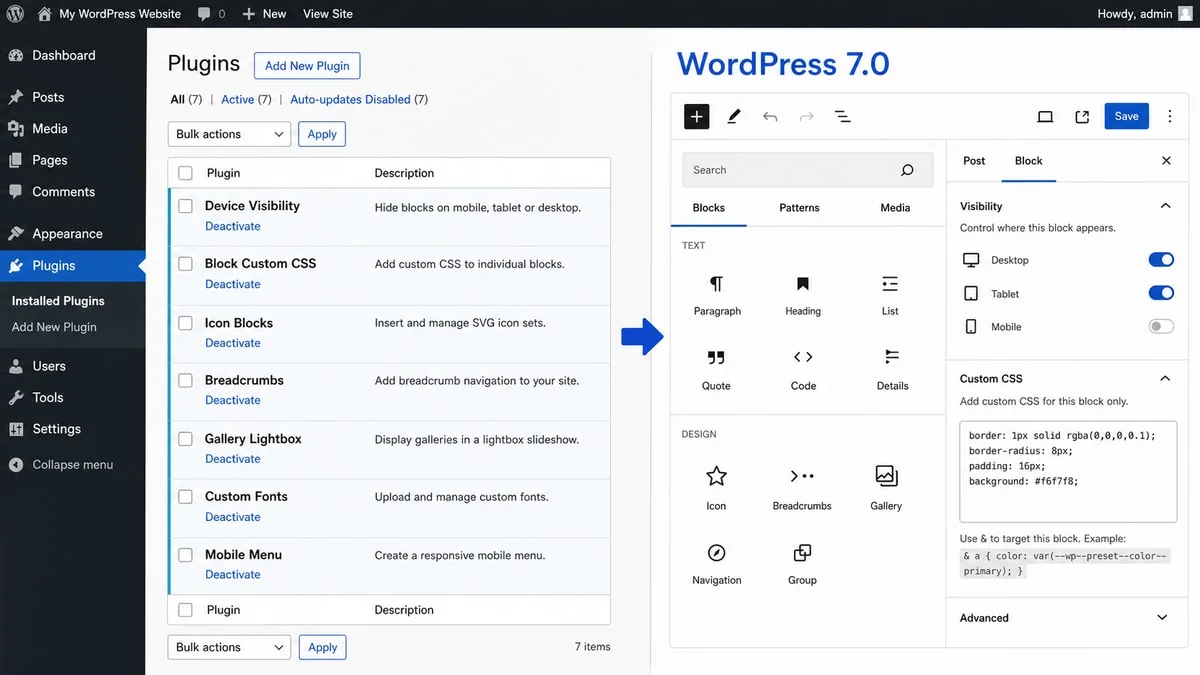
Task: Check the Block Custom CSS plugin checkbox
Action: click(185, 264)
